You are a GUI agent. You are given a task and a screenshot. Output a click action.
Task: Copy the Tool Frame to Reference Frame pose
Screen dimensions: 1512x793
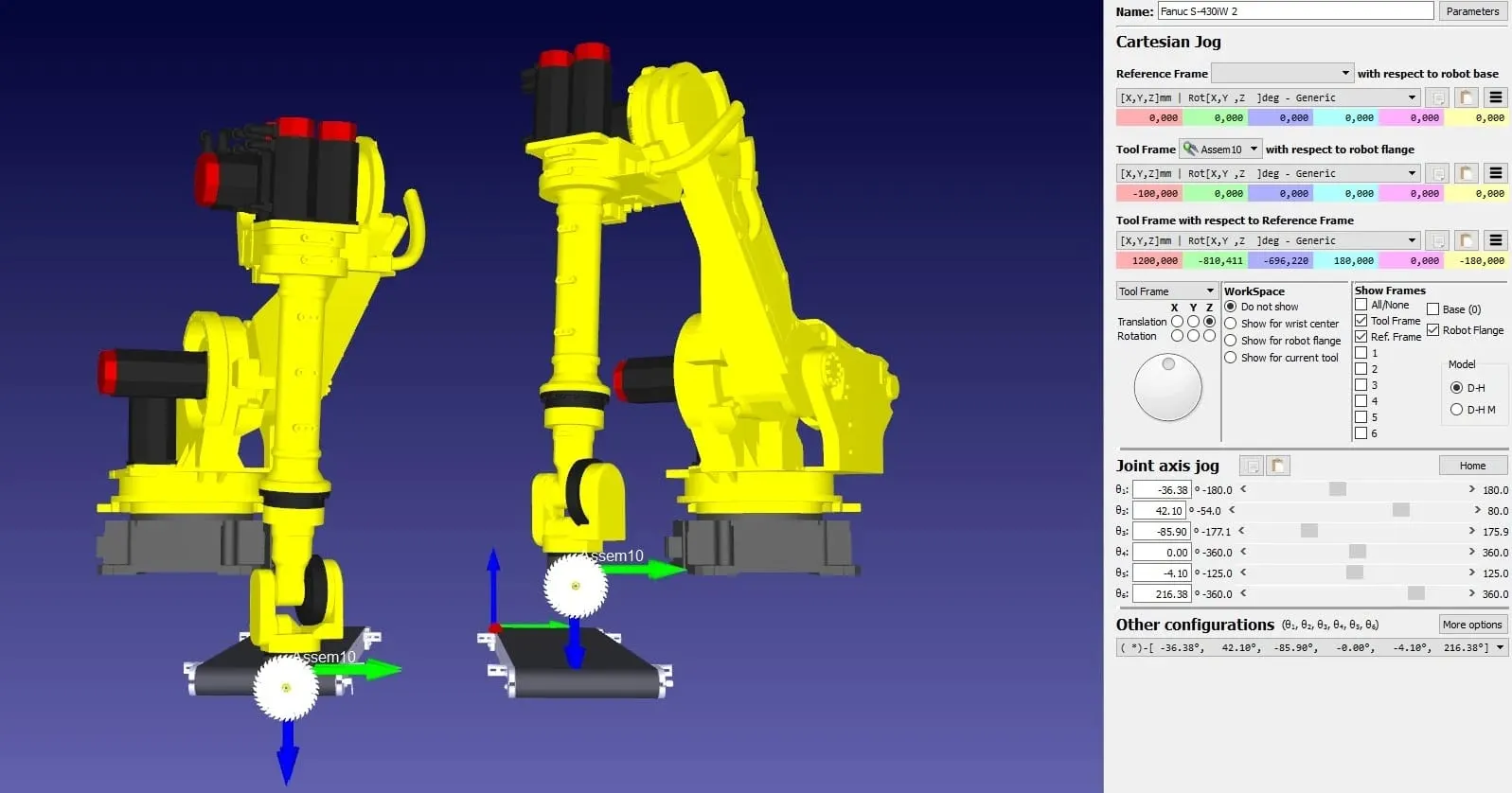(1438, 240)
